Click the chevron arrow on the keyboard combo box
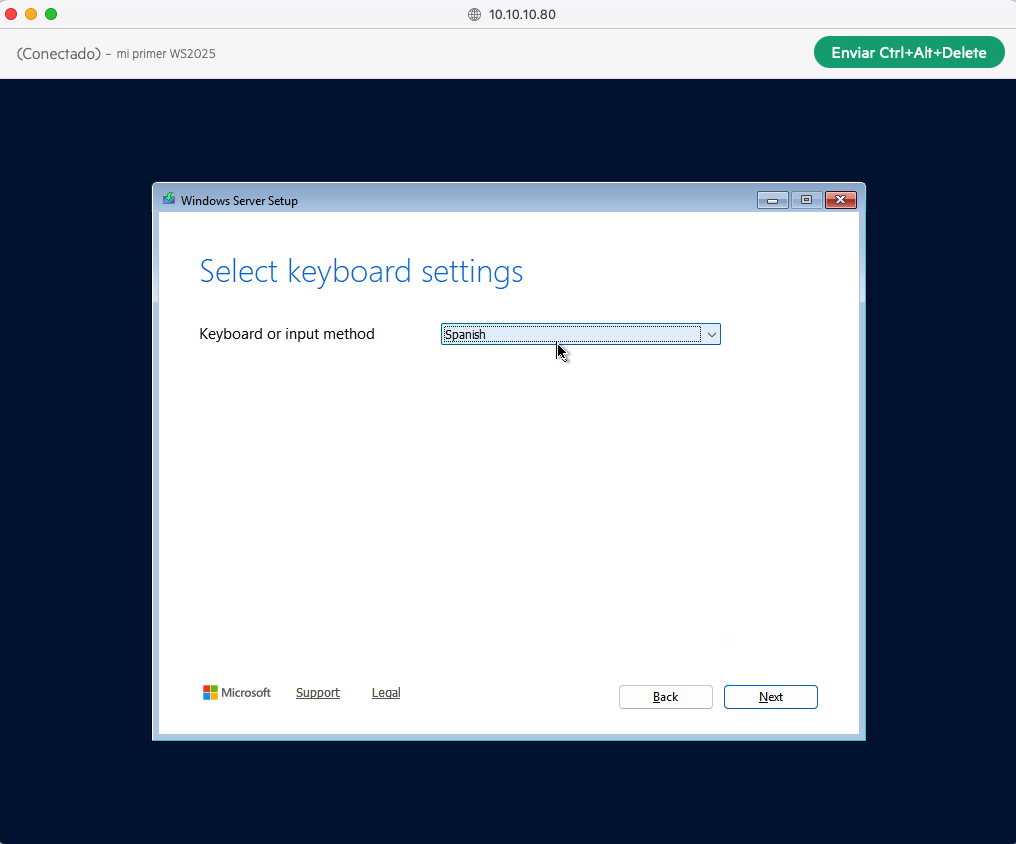The height and width of the screenshot is (844, 1016). (712, 333)
